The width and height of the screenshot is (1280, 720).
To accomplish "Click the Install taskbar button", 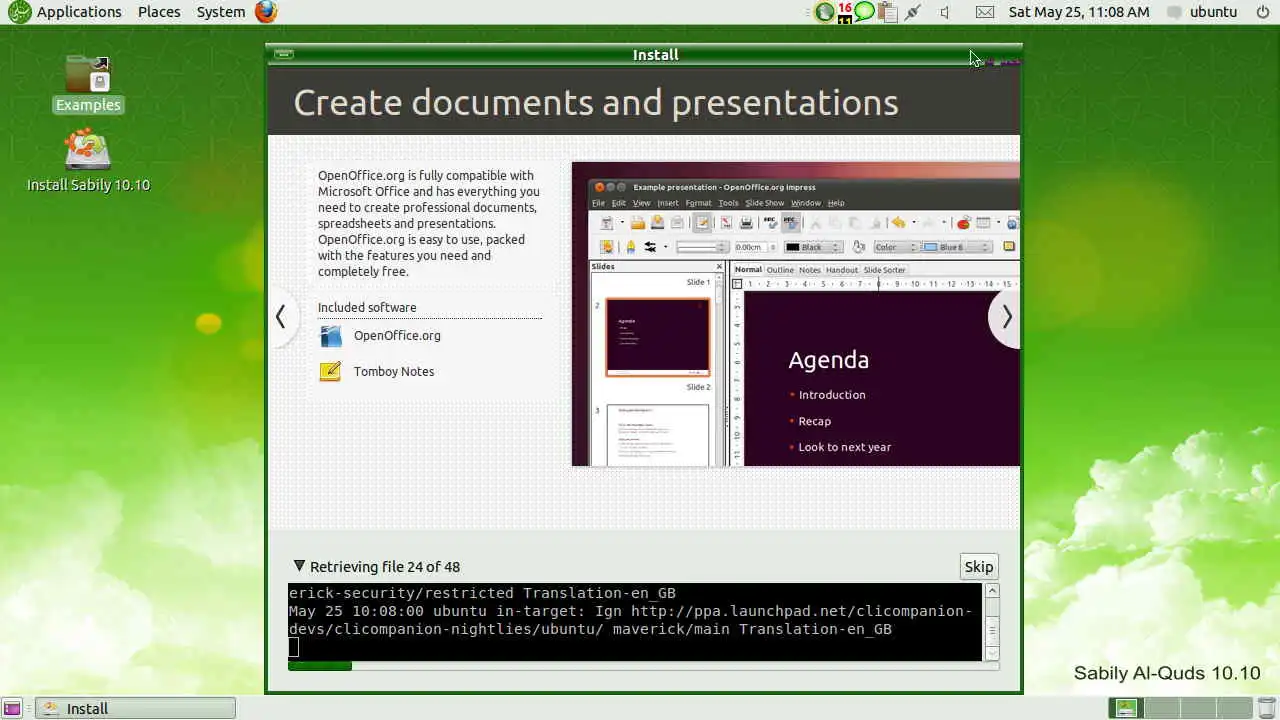I will [x=136, y=708].
